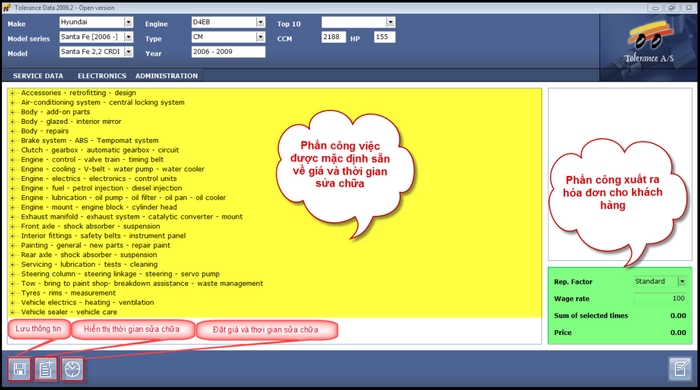
Task: Restore the Tolerance Data window size
Action: [671, 8]
